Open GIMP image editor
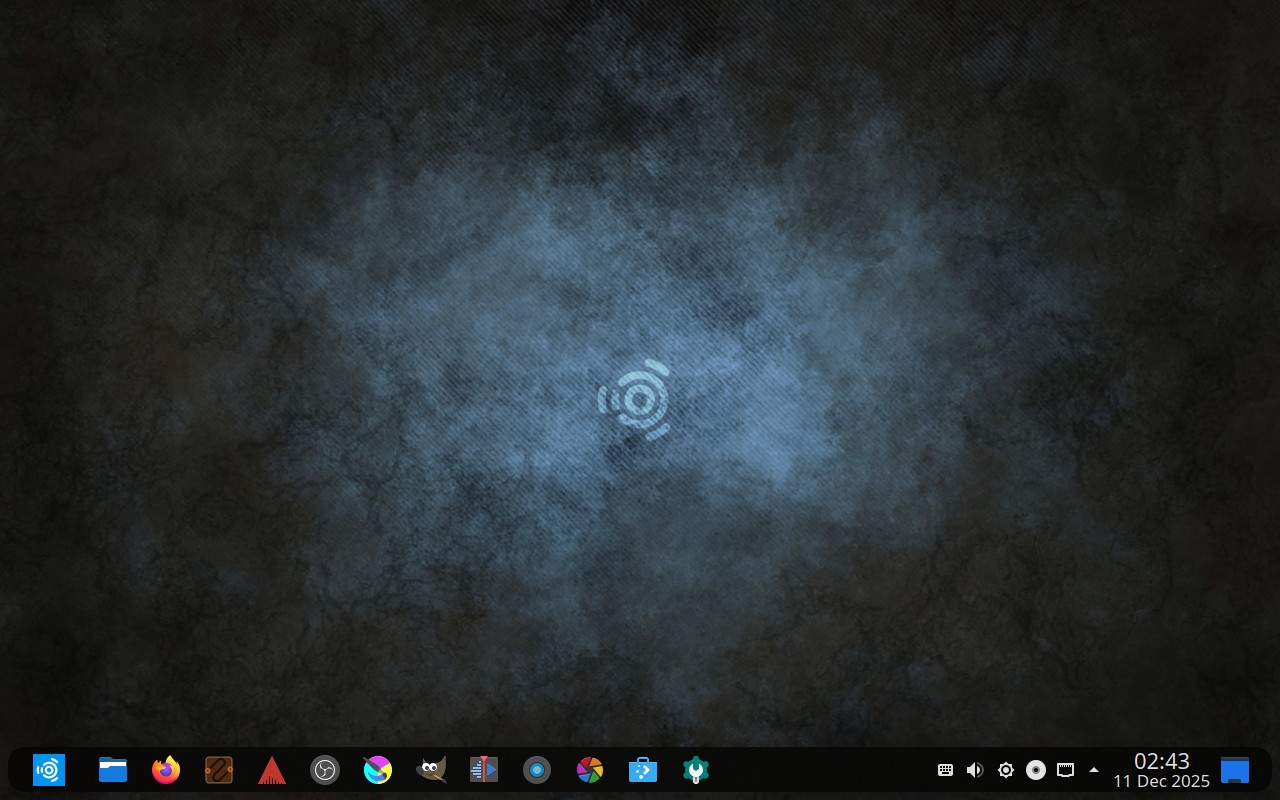Screen dimensions: 1280x800 (431, 770)
